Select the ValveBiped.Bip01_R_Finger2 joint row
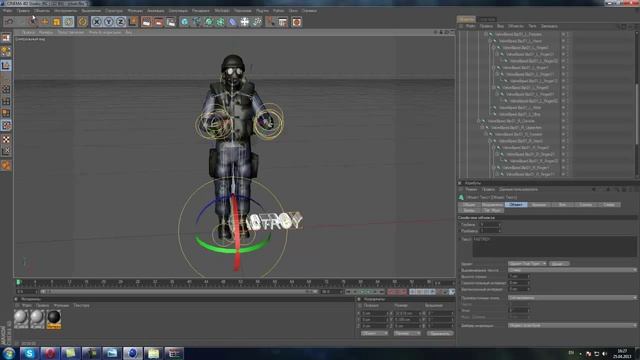 coord(525,147)
